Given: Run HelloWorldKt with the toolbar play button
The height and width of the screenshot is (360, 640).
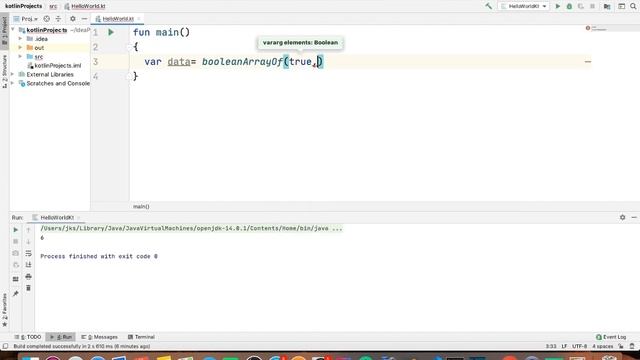Looking at the screenshot, I should click(558, 6).
